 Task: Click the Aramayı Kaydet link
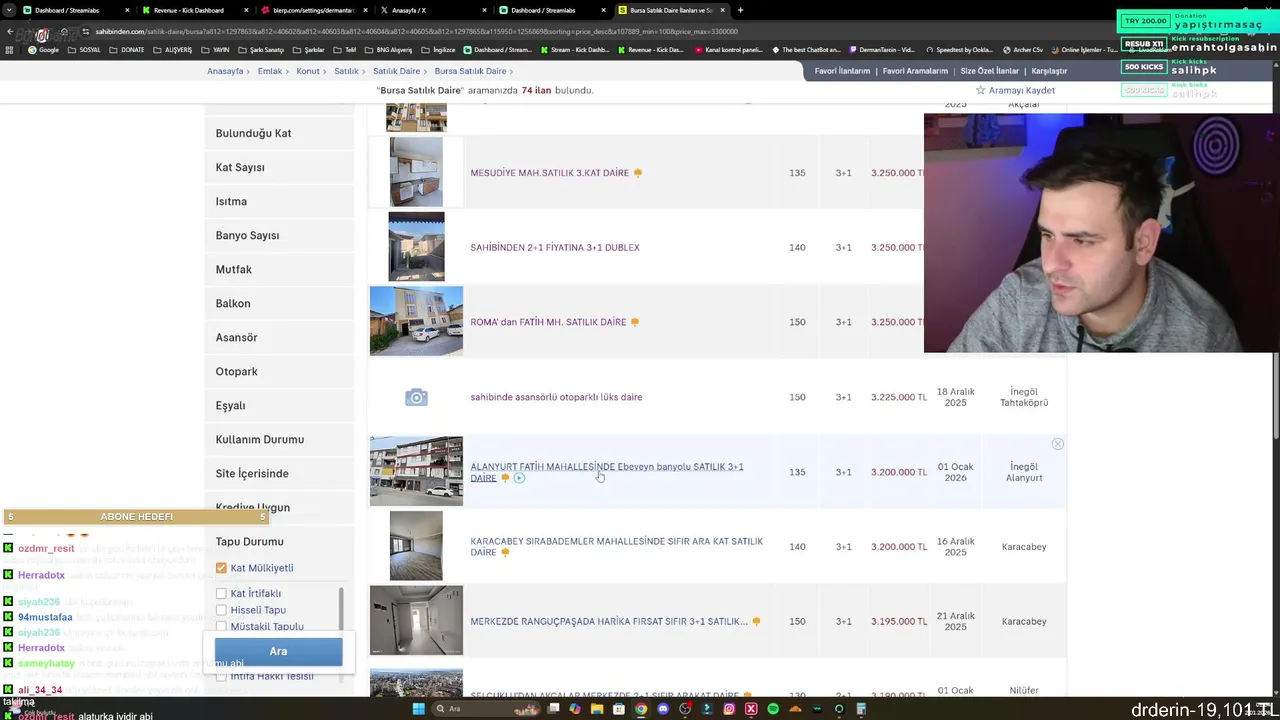pos(1022,90)
